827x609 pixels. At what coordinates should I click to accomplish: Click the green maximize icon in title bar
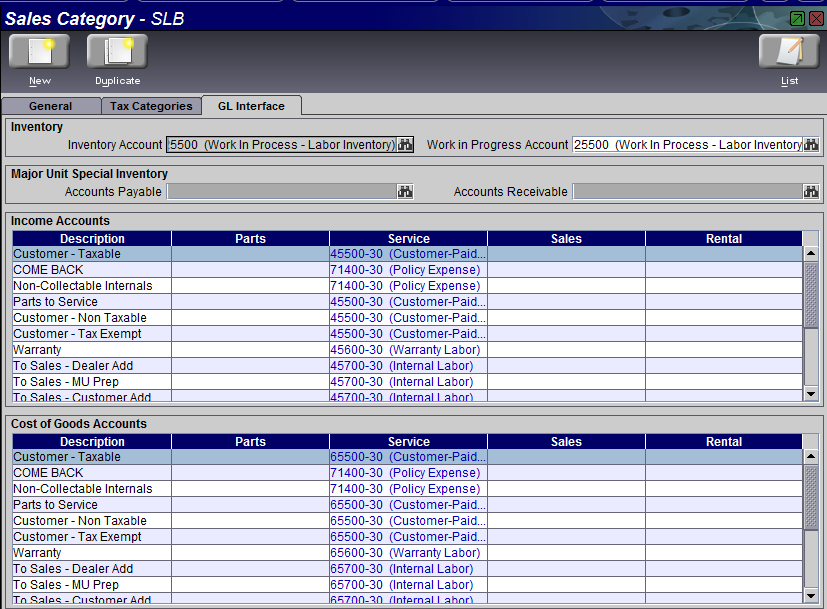(797, 19)
